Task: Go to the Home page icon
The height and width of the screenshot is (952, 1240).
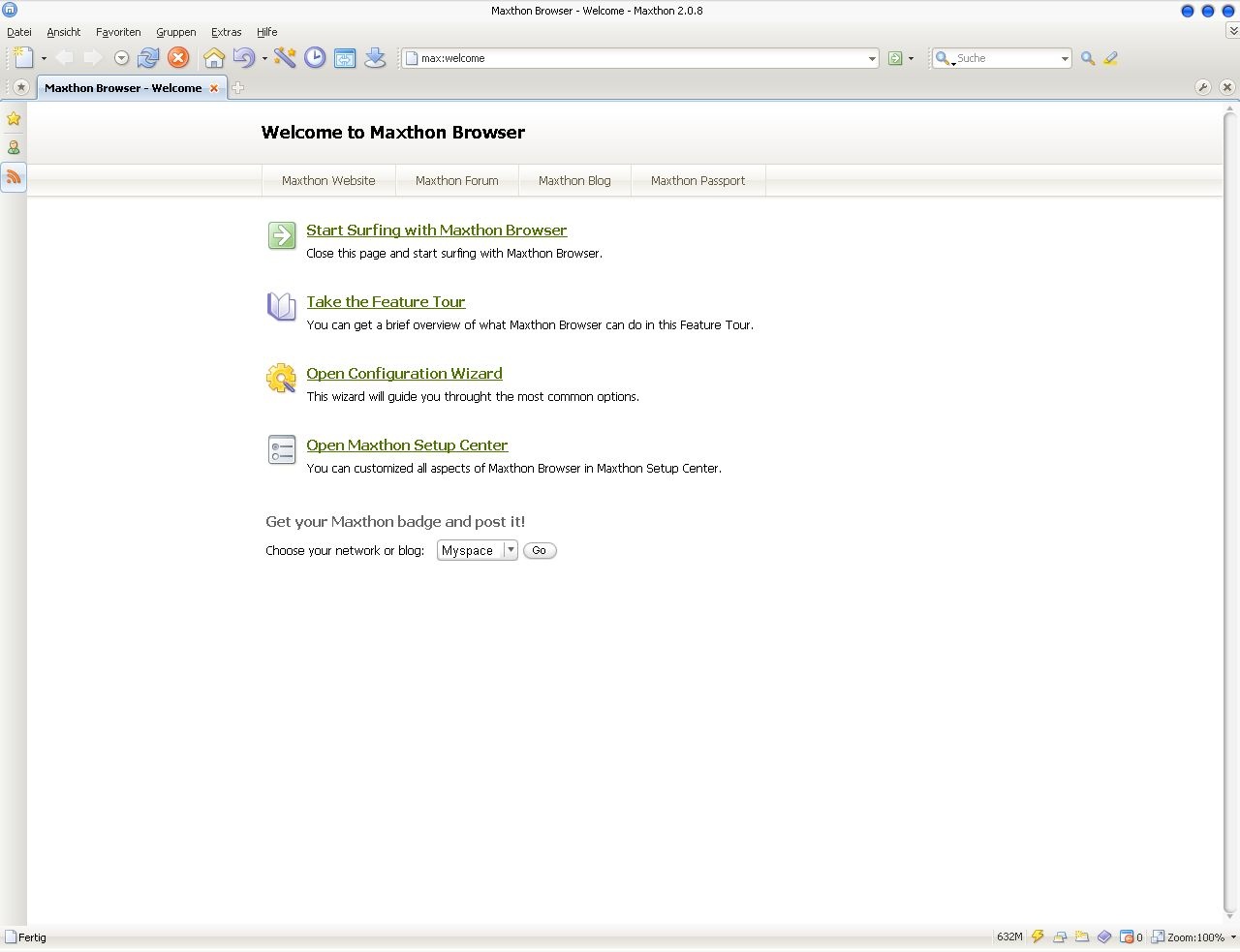Action: [214, 58]
